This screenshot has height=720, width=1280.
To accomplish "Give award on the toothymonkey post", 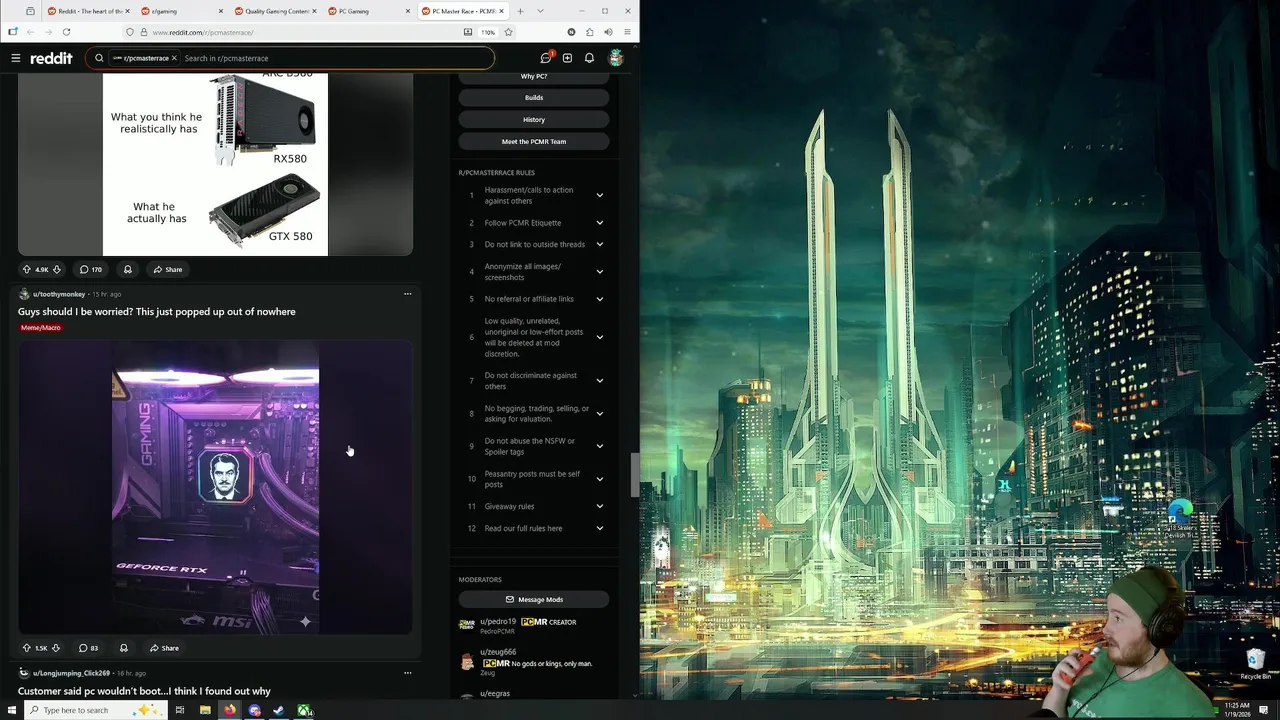I will 123,648.
